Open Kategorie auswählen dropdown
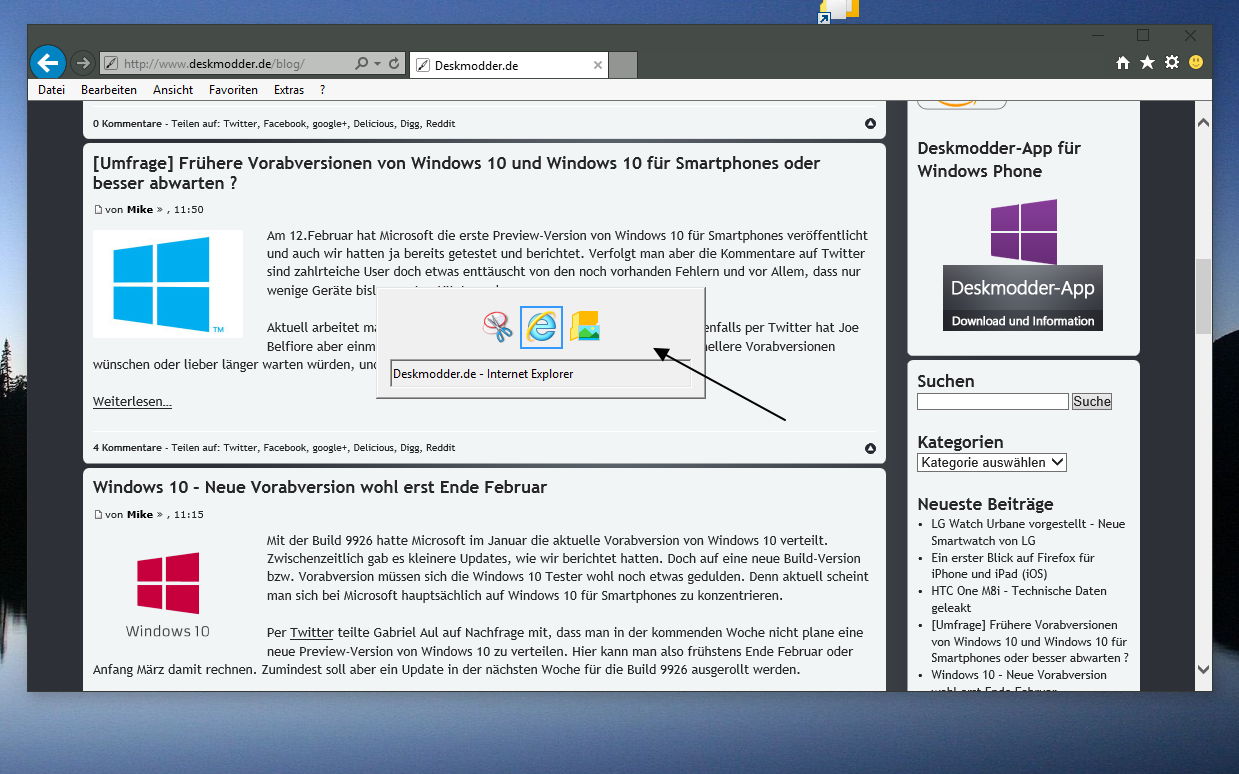This screenshot has height=774, width=1239. tap(992, 462)
